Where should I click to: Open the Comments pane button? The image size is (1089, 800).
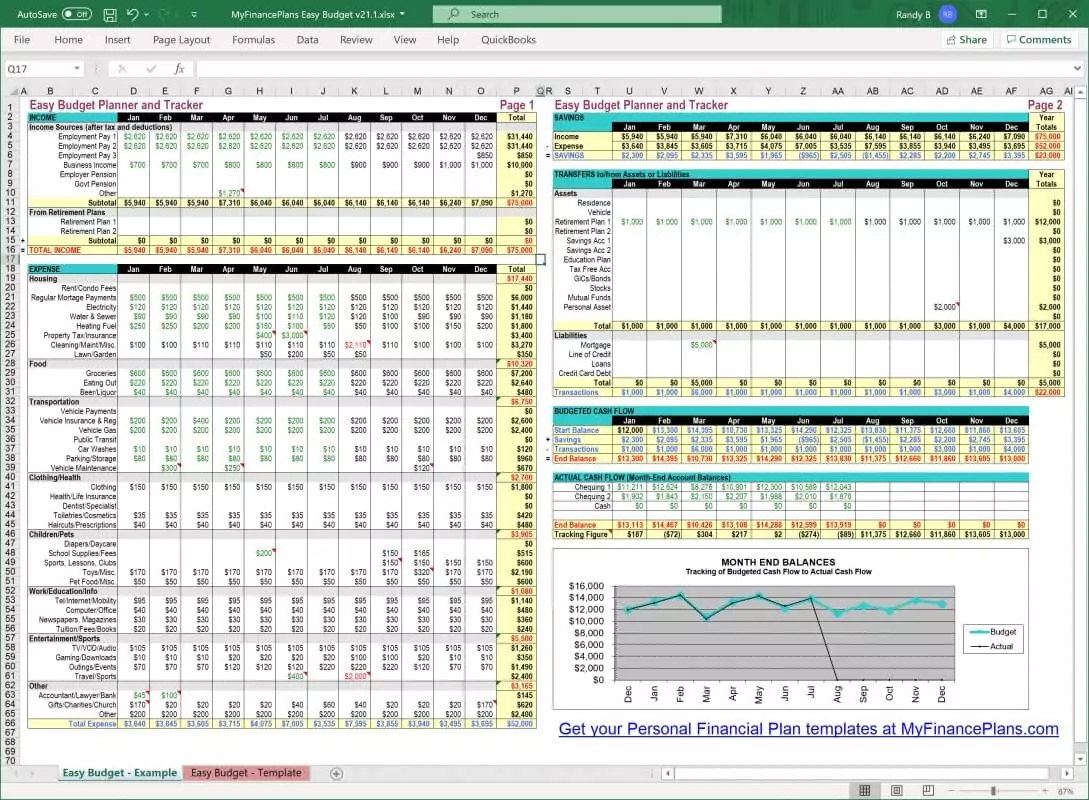(x=1037, y=40)
